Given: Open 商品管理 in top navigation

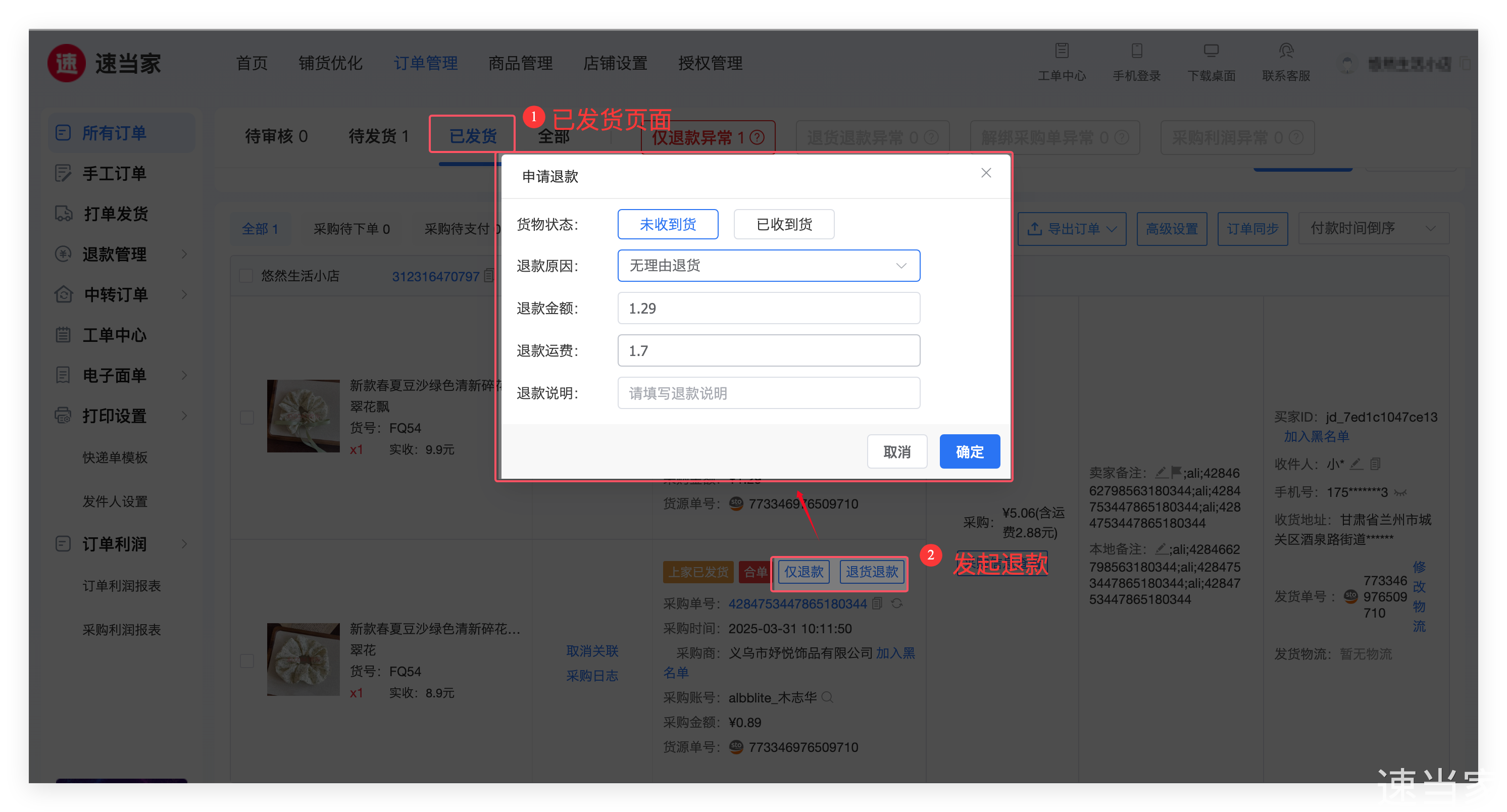Looking at the screenshot, I should [x=520, y=63].
